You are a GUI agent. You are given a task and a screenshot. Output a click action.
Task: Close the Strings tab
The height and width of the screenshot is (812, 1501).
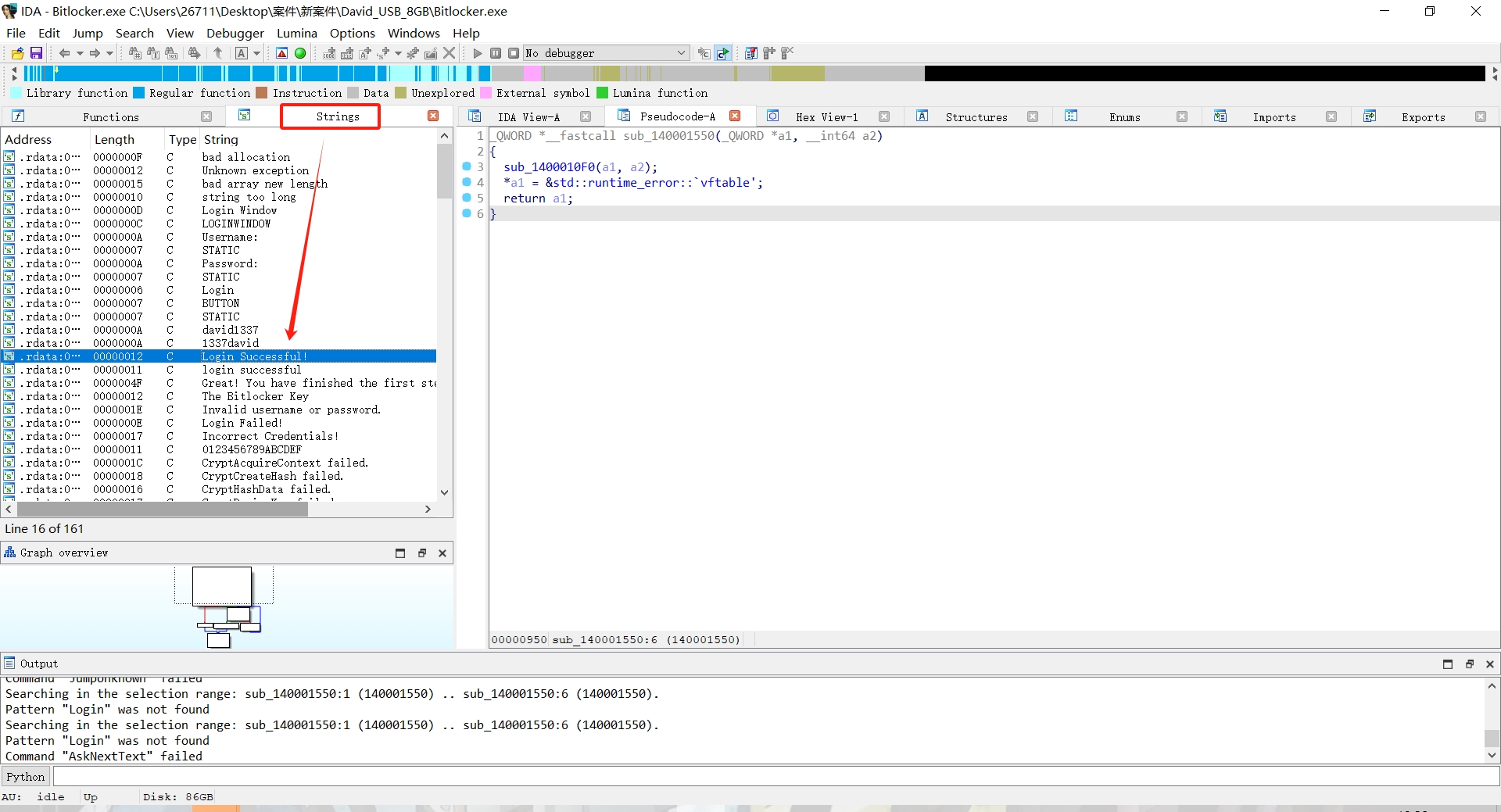[x=433, y=116]
